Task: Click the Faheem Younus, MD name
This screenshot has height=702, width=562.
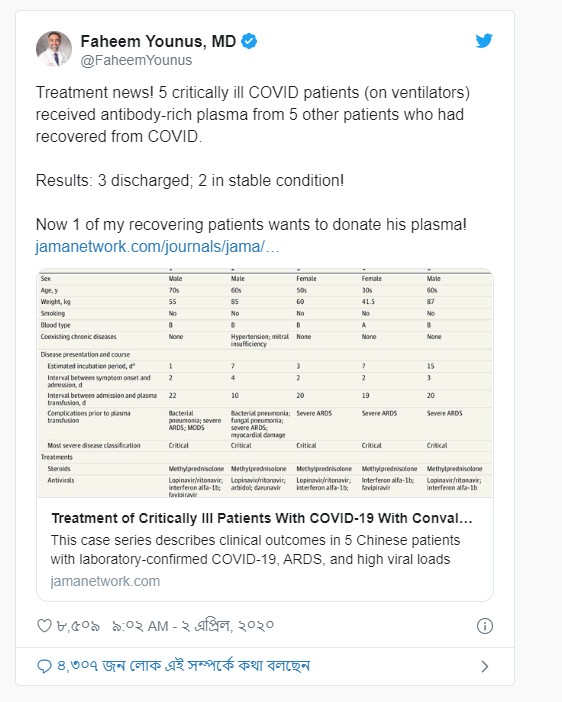Action: [x=158, y=41]
